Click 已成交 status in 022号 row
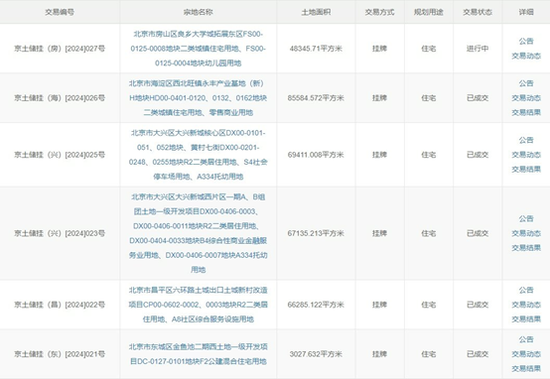550x379 pixels. coord(477,305)
